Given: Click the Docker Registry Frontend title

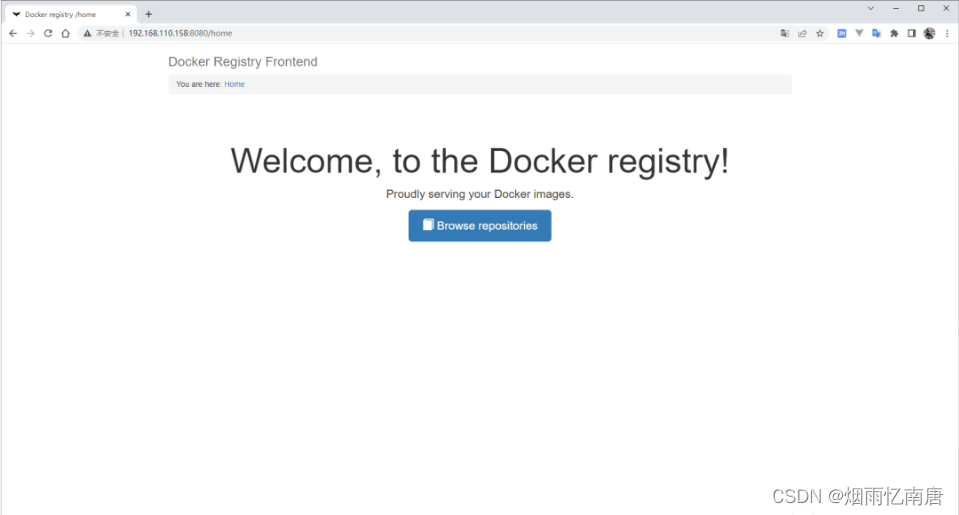Looking at the screenshot, I should click(243, 62).
